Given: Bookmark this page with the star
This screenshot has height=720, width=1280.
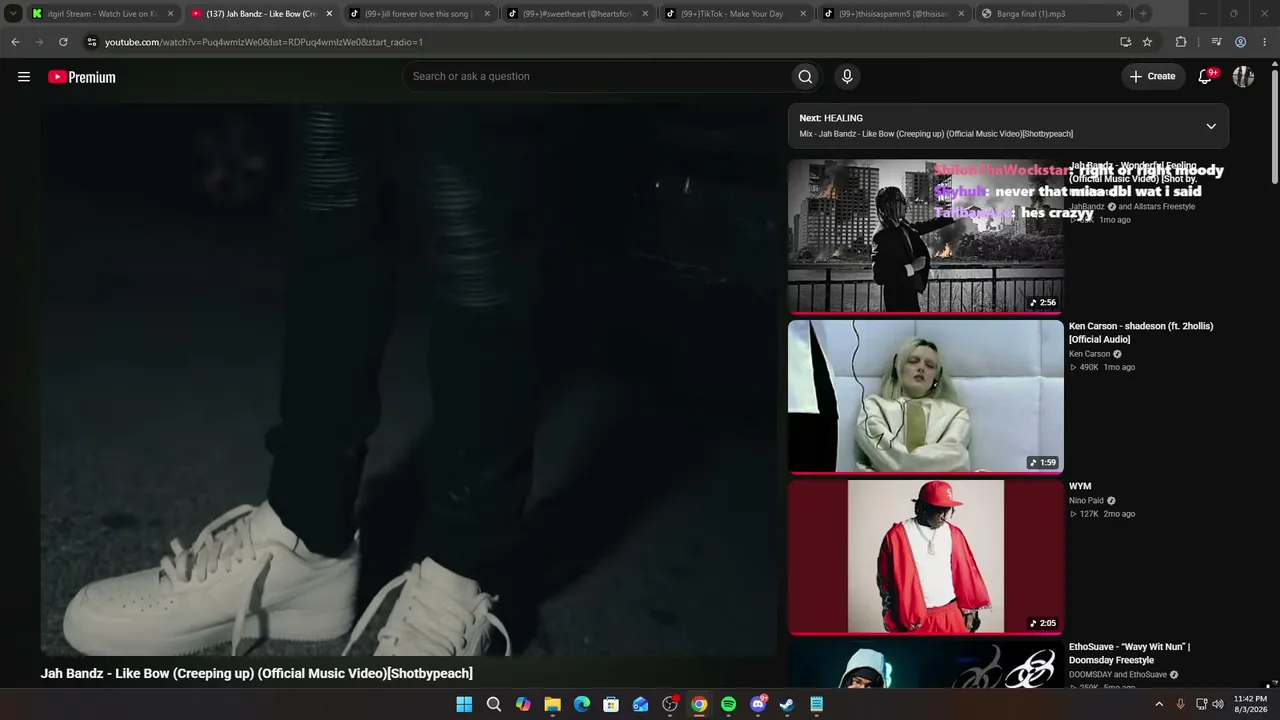Looking at the screenshot, I should click(1147, 42).
